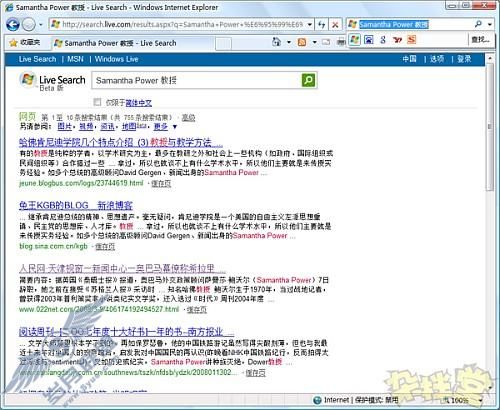
Task: Select the Sogou search provider icon
Action: 411,40
